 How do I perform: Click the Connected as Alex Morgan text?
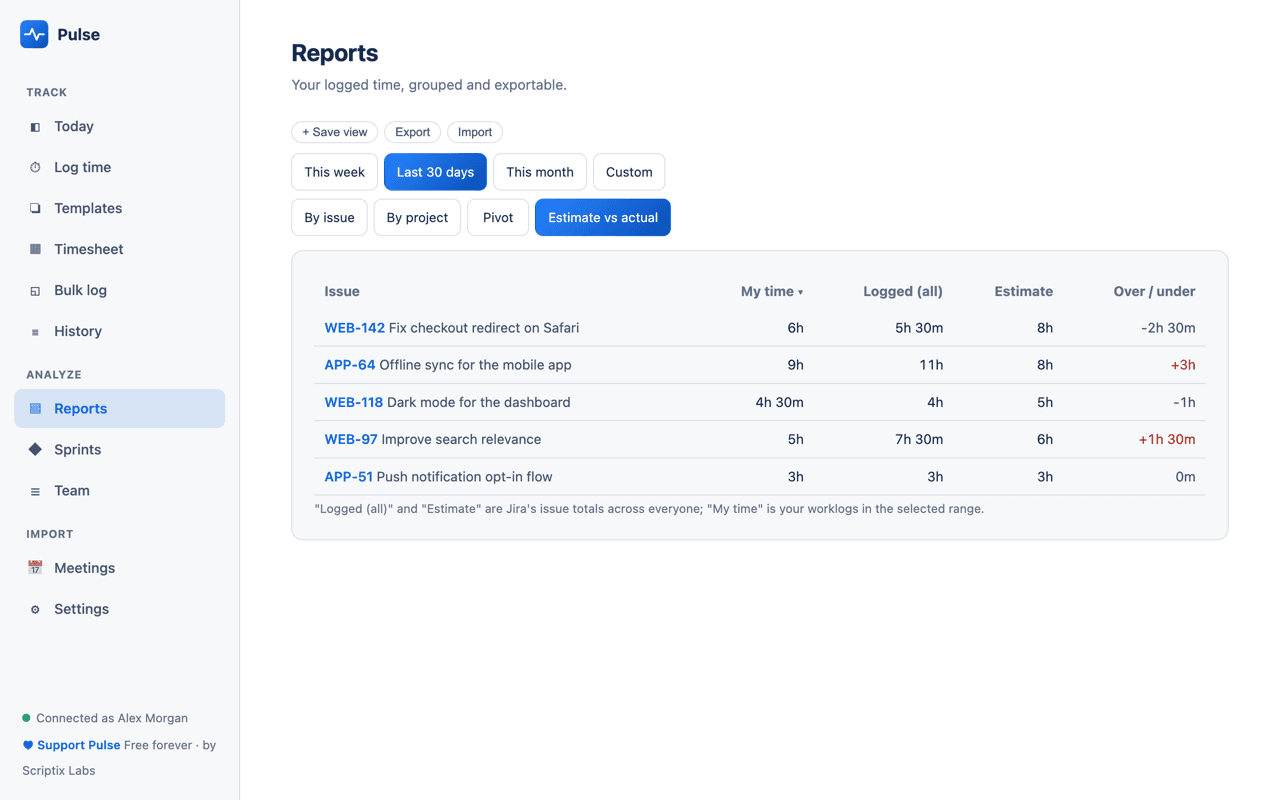click(x=112, y=718)
